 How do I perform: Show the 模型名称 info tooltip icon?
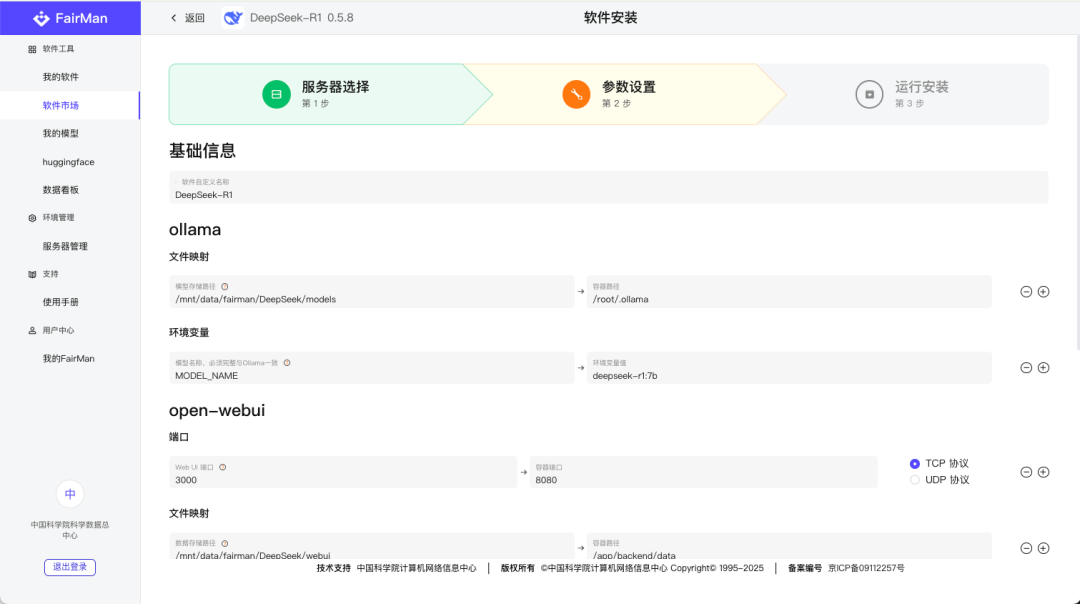(x=287, y=363)
